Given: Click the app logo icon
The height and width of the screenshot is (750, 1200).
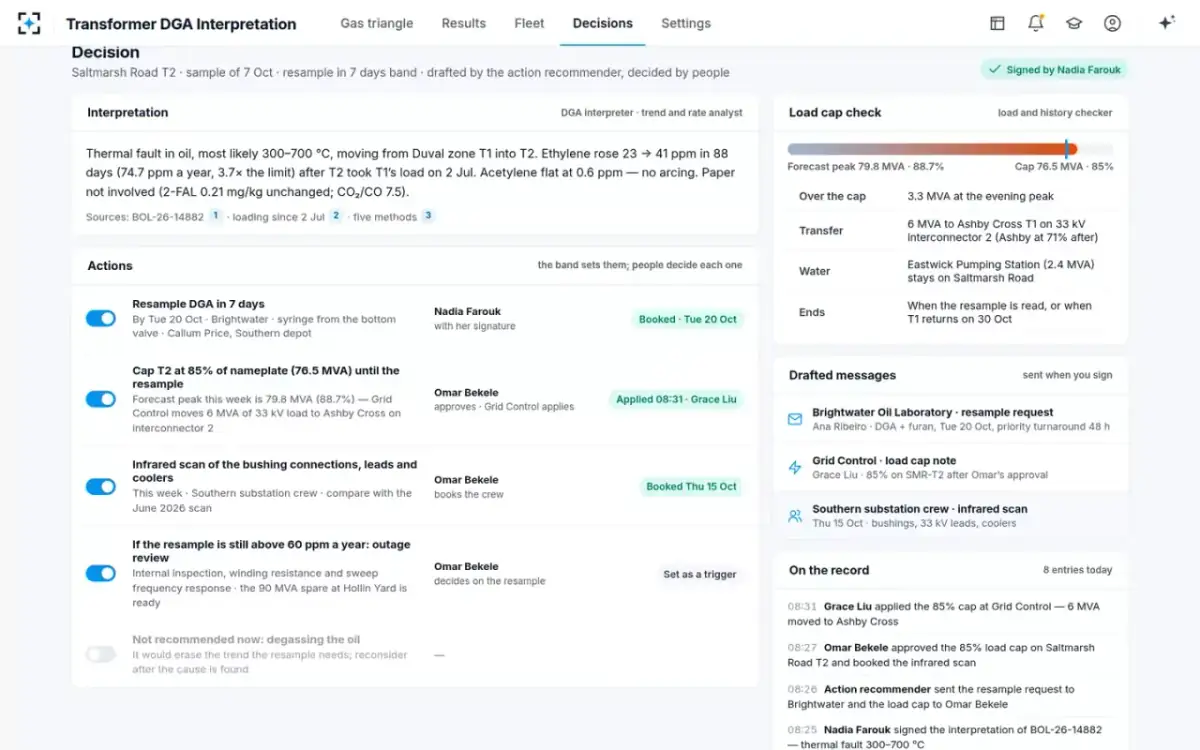Looking at the screenshot, I should pyautogui.click(x=29, y=23).
